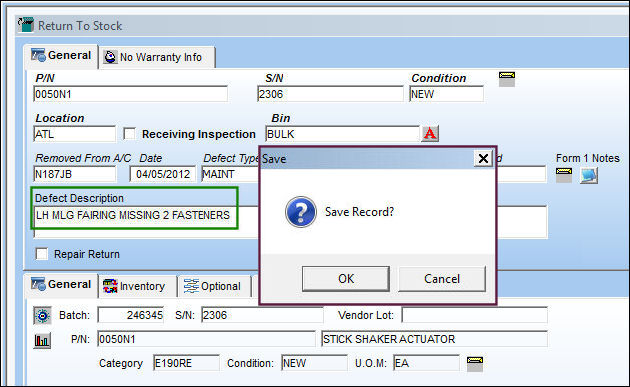630x387 pixels.
Task: Click the U.O.M field showing EA
Action: 426,363
